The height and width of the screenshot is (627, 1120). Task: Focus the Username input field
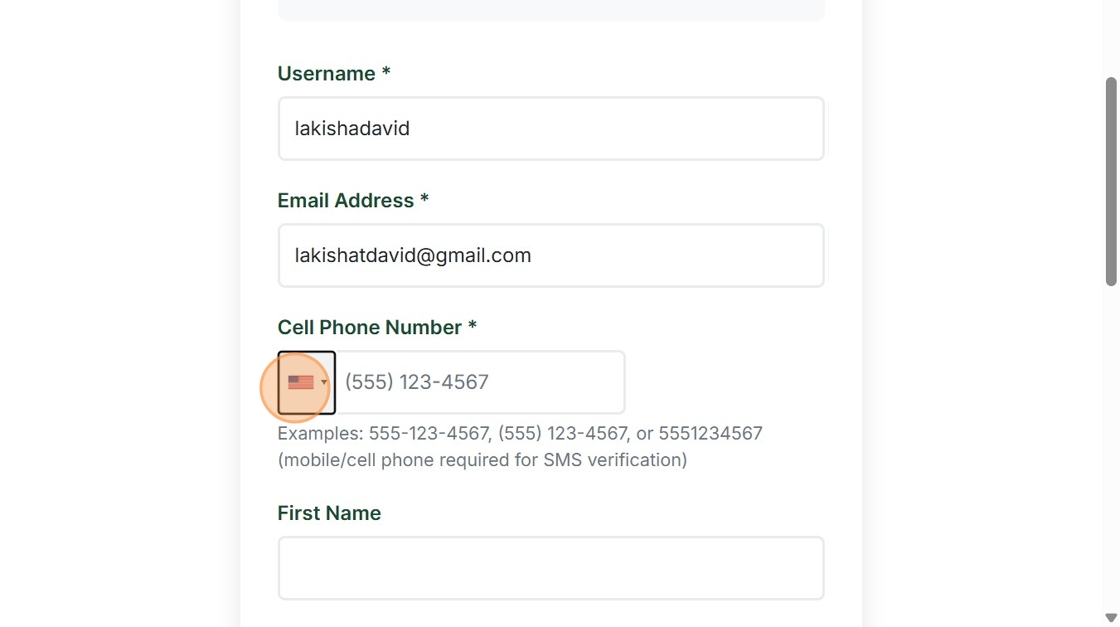(x=550, y=129)
